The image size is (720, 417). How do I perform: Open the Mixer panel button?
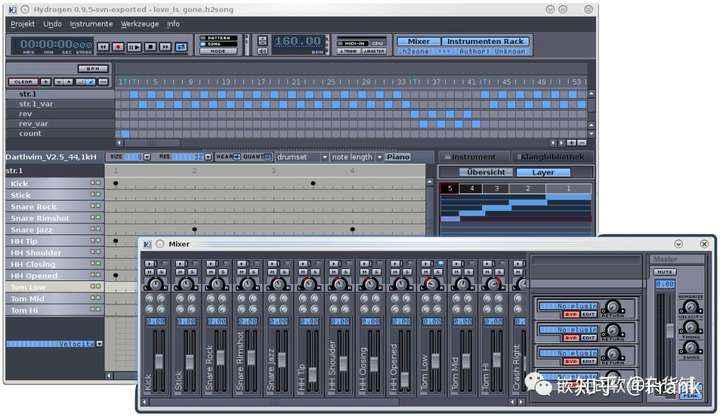point(419,41)
